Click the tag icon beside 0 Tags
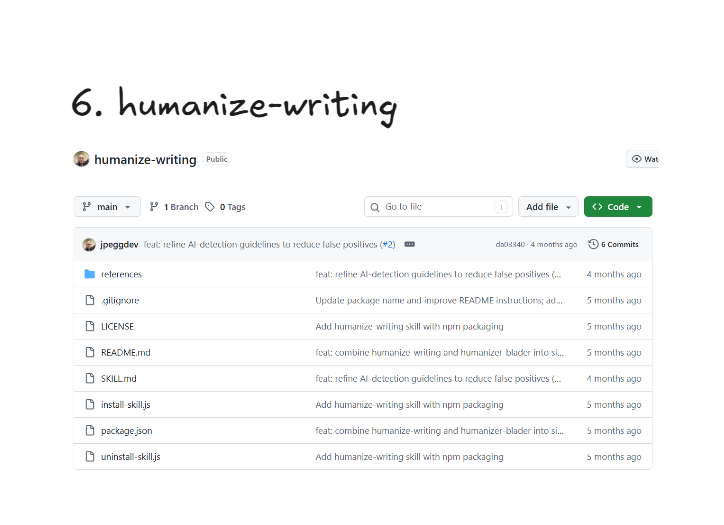Screen dimensions: 724x525 click(210, 207)
